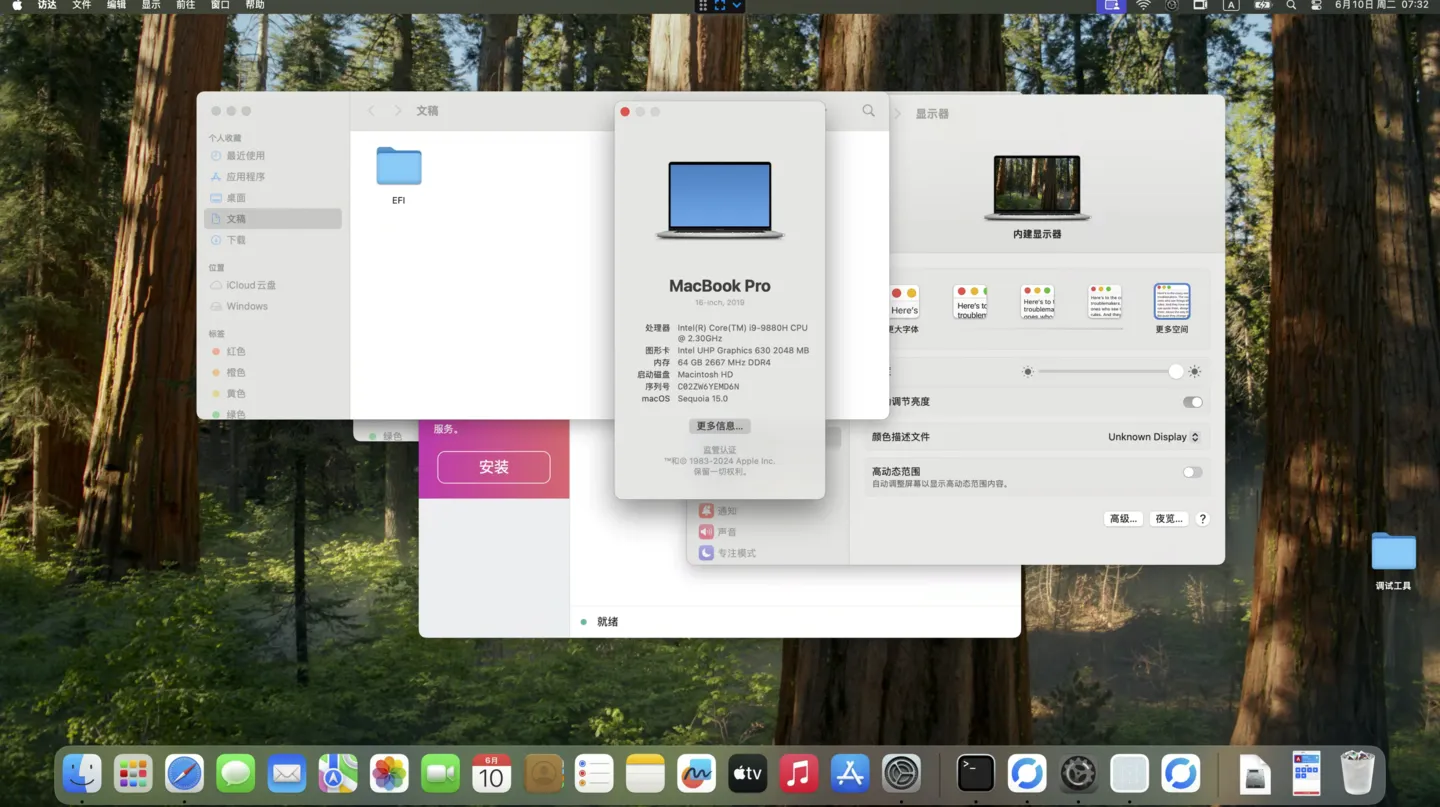
Task: Open the 前往 menu in the menu bar
Action: click(185, 5)
